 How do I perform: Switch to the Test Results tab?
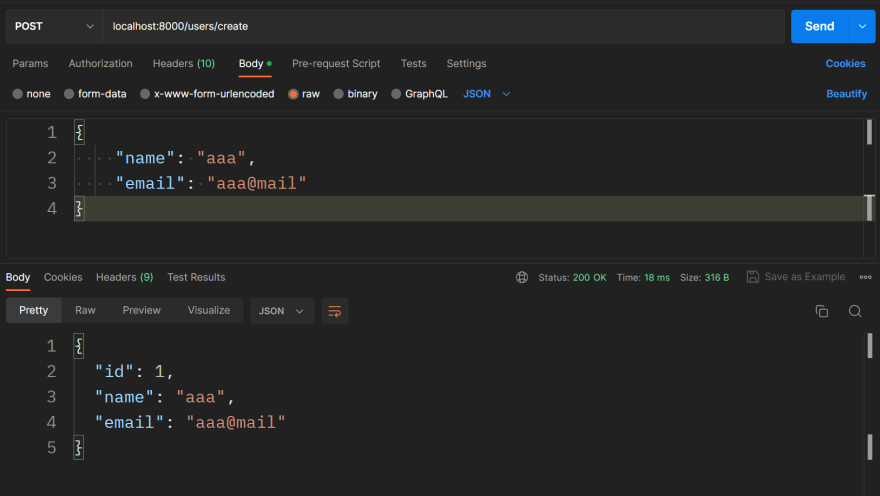tap(196, 277)
